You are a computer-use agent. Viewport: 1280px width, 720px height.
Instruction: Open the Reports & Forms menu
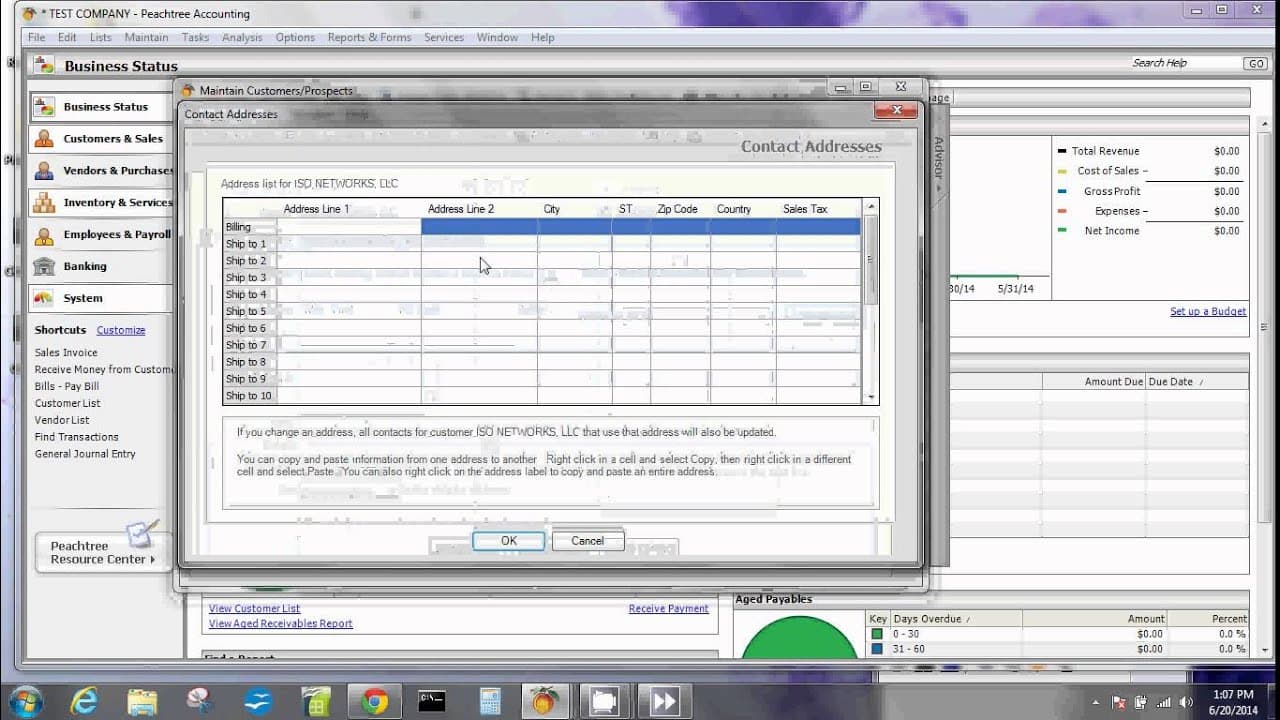[x=369, y=37]
